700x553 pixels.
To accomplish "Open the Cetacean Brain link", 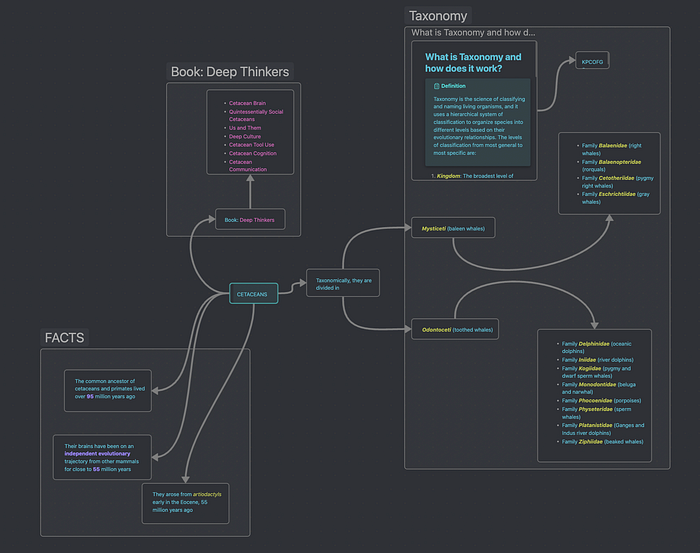I will 247,104.
